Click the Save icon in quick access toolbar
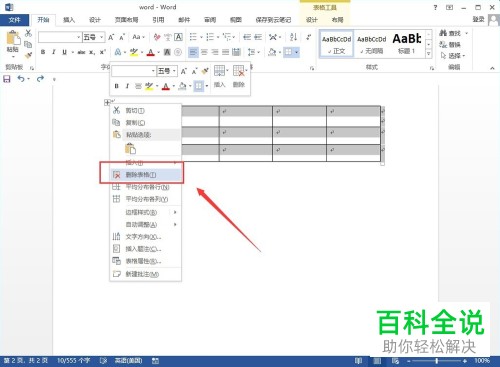 click(x=7, y=79)
